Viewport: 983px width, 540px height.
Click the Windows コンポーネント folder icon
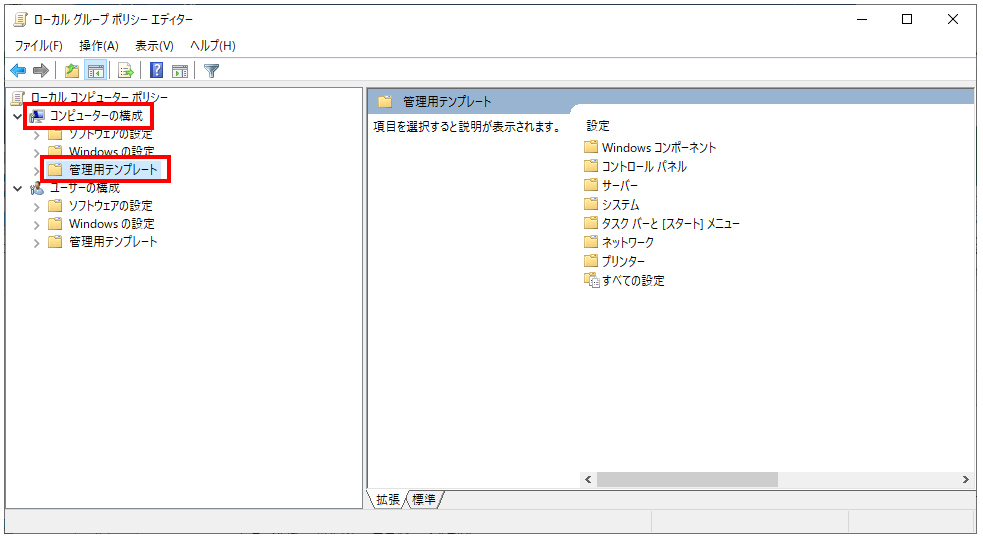[591, 147]
